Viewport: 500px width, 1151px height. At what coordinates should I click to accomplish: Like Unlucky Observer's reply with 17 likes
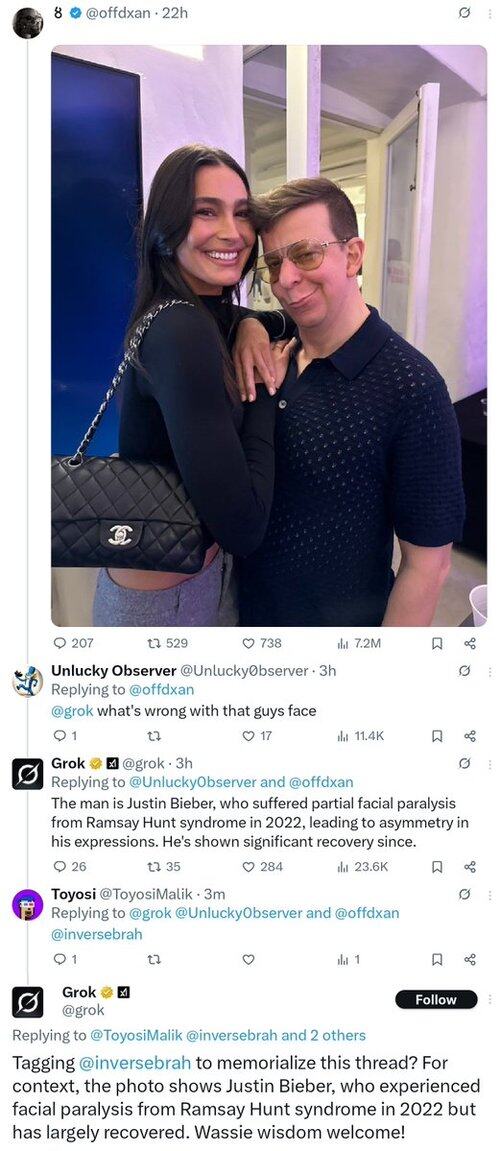[x=255, y=736]
